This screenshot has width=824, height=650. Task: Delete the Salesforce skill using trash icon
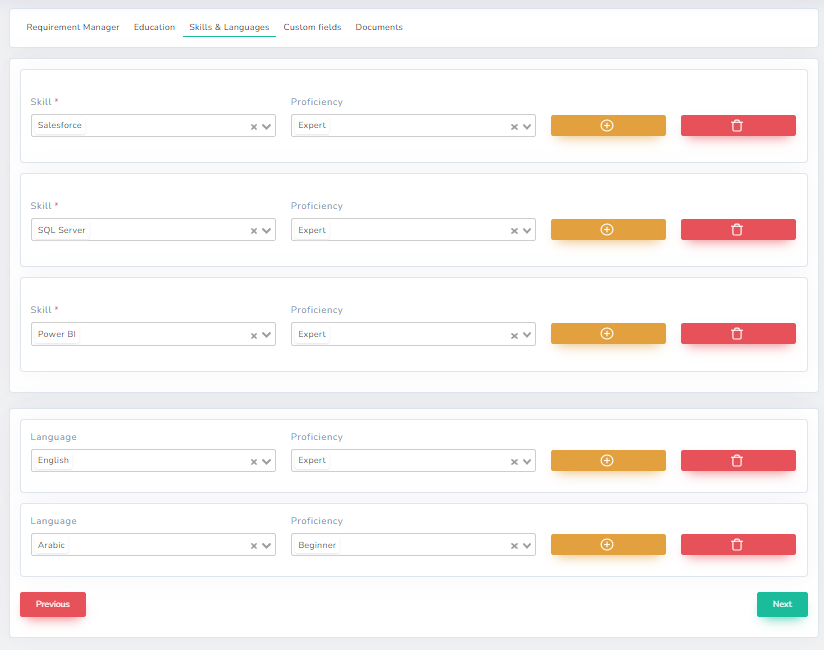coord(737,125)
